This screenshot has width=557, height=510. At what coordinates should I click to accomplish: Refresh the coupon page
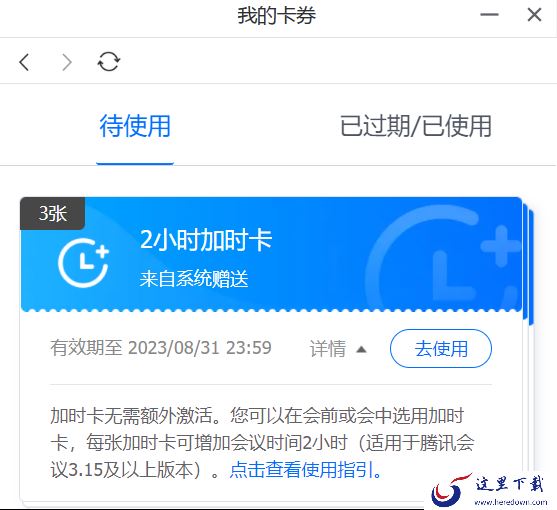tap(109, 62)
